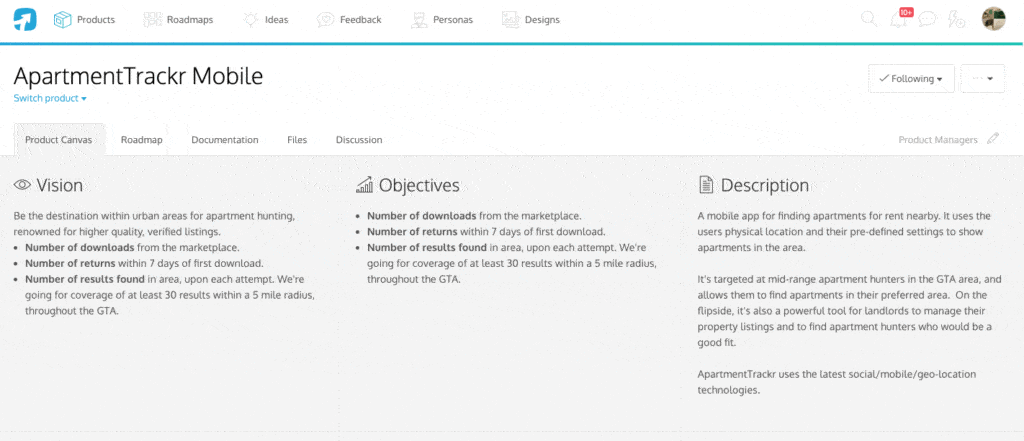Click the Vision eye icon
The height and width of the screenshot is (441, 1024).
point(23,185)
